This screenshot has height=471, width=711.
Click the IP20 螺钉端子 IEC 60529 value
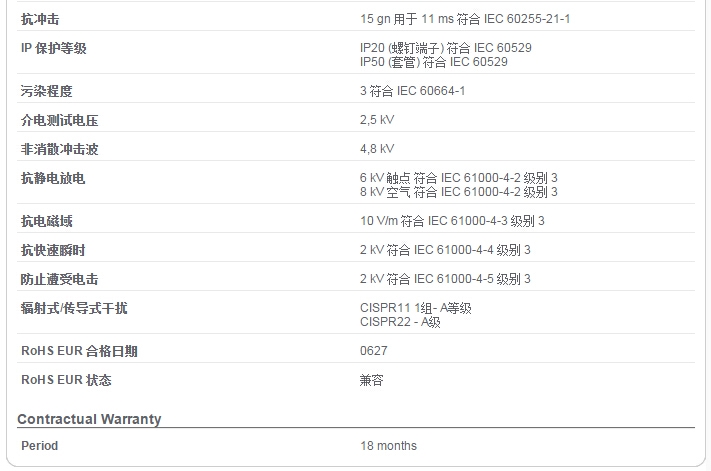pos(446,48)
